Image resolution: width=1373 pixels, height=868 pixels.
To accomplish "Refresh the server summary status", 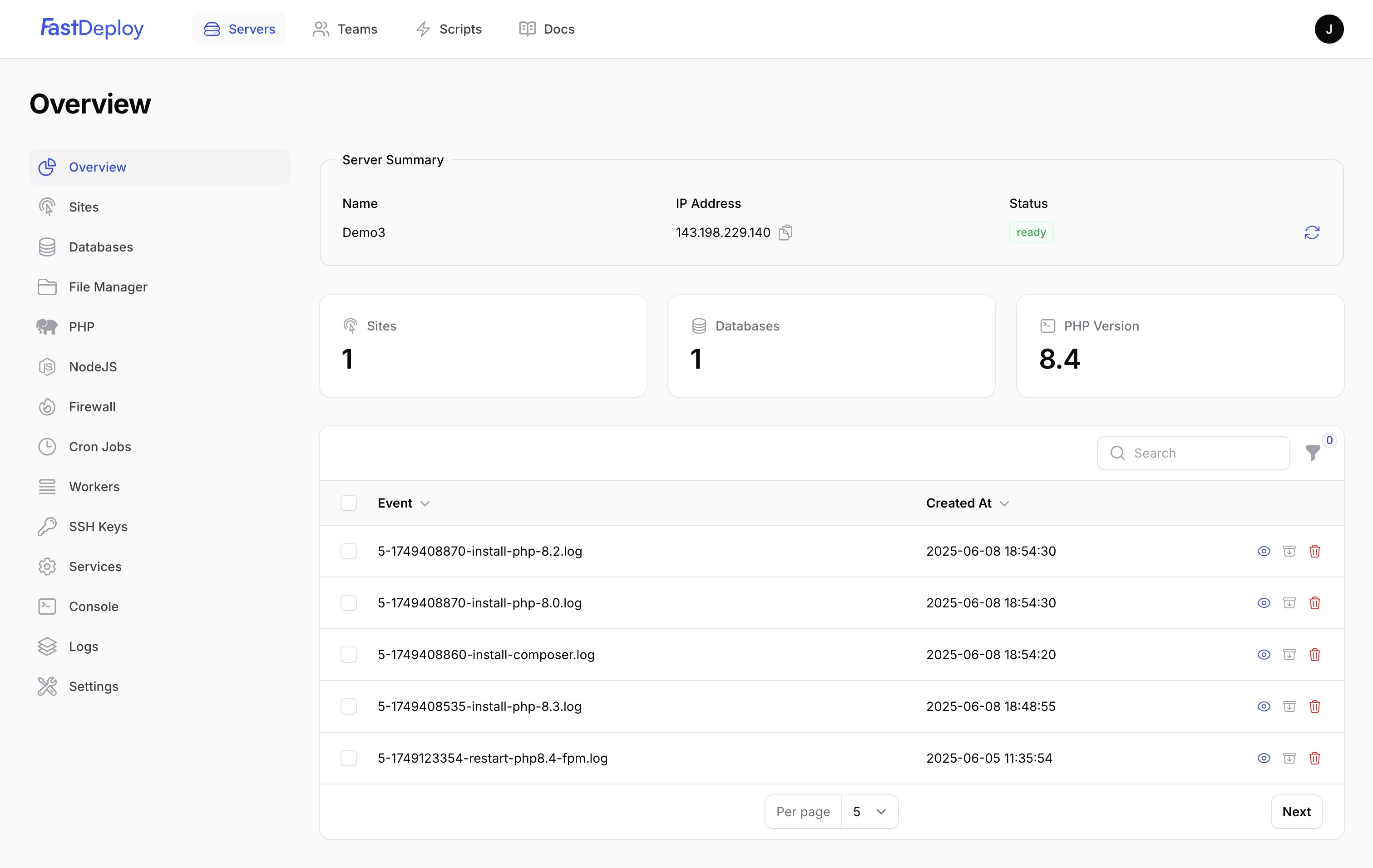I will coord(1312,232).
